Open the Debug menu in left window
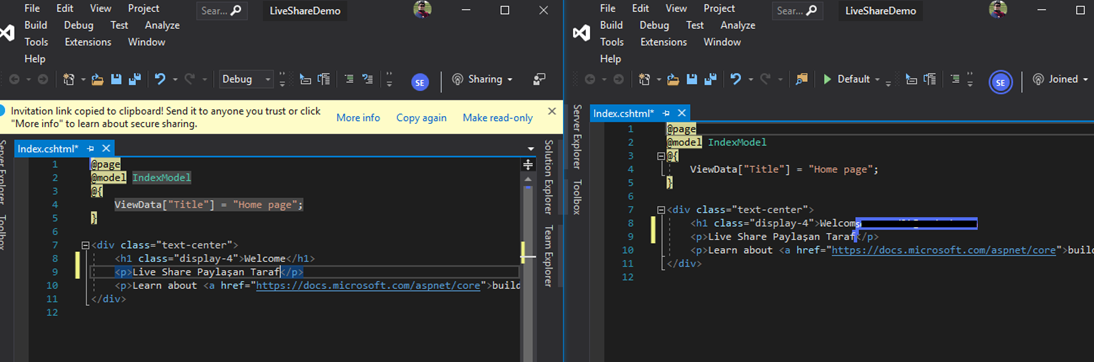 [x=78, y=25]
